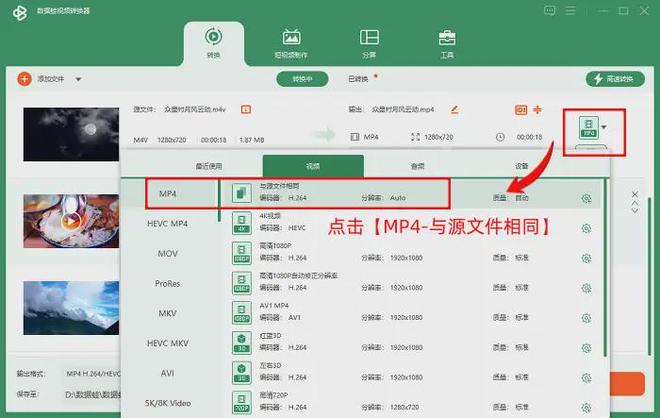This screenshot has height=418, width=660.
Task: Select the MOV format category
Action: click(168, 253)
